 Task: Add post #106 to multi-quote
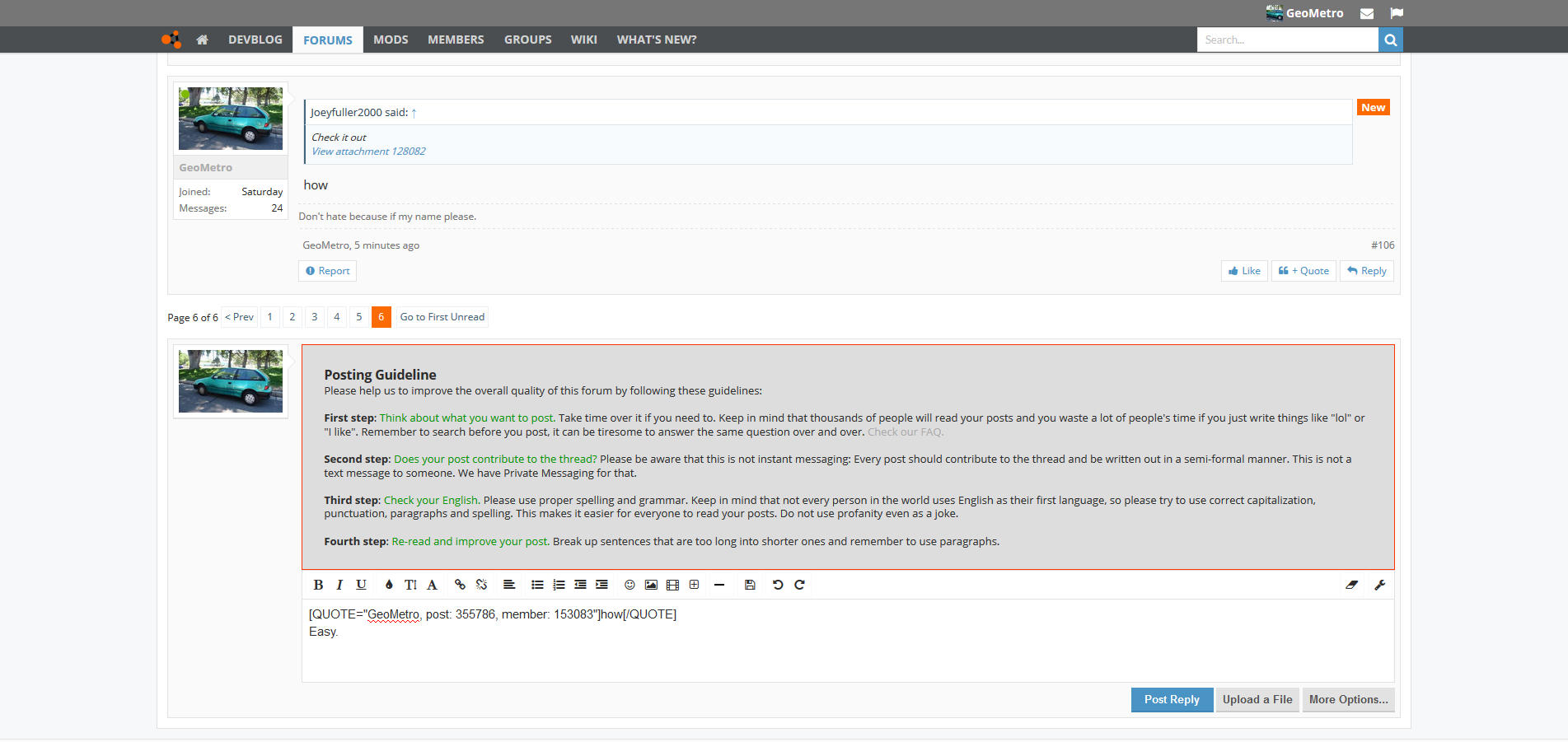coord(1304,271)
